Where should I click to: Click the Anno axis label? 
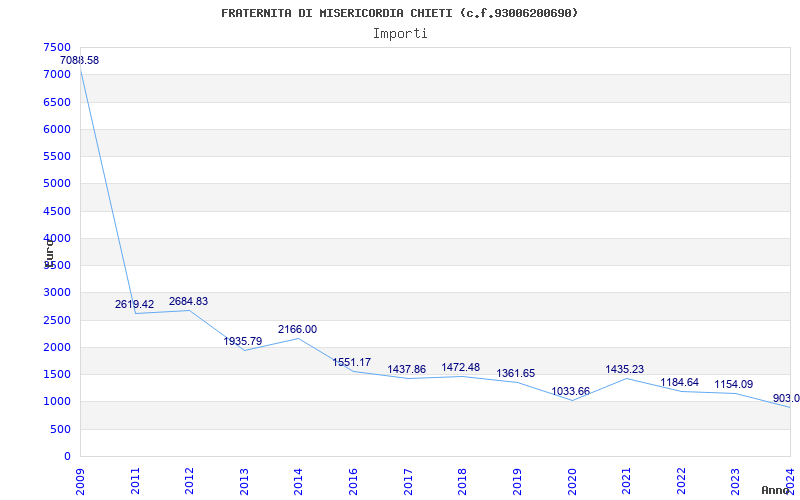click(x=774, y=490)
